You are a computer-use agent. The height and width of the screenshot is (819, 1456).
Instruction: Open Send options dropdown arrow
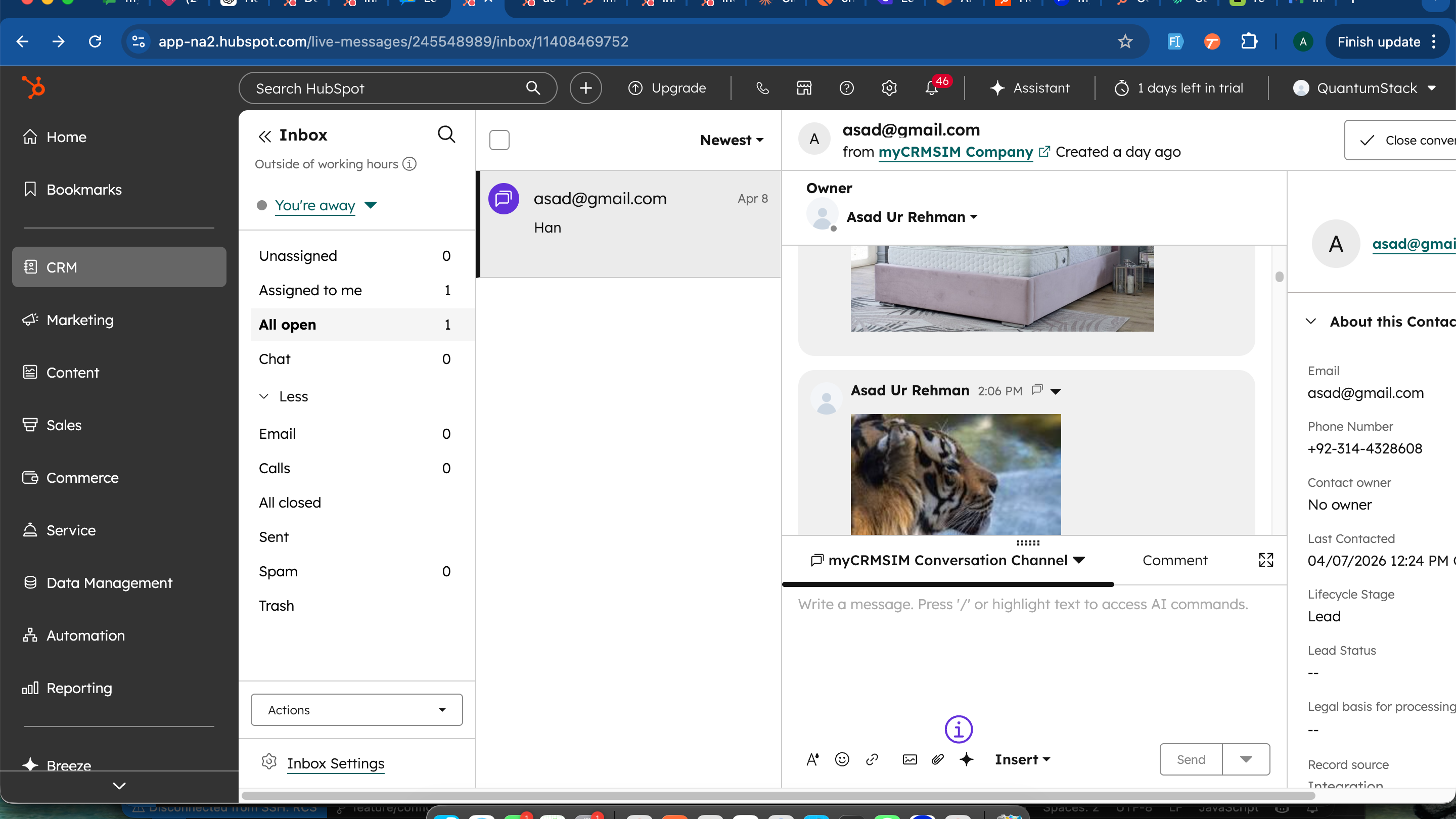coord(1246,759)
